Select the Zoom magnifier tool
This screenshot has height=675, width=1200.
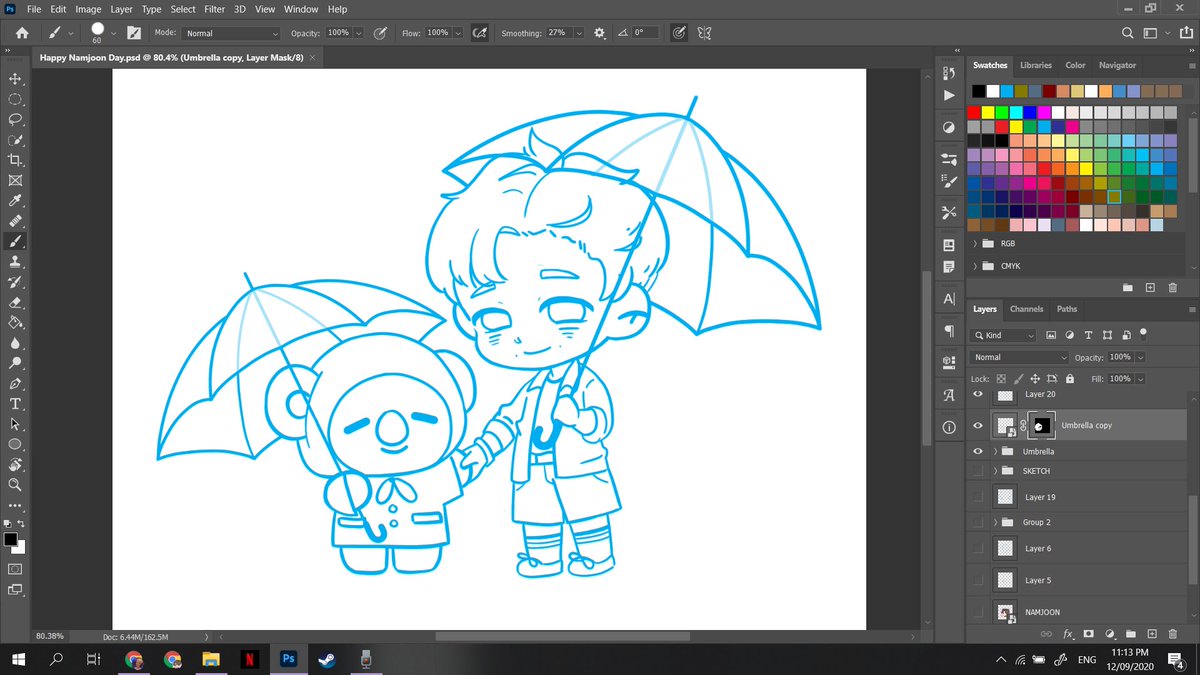coord(15,485)
